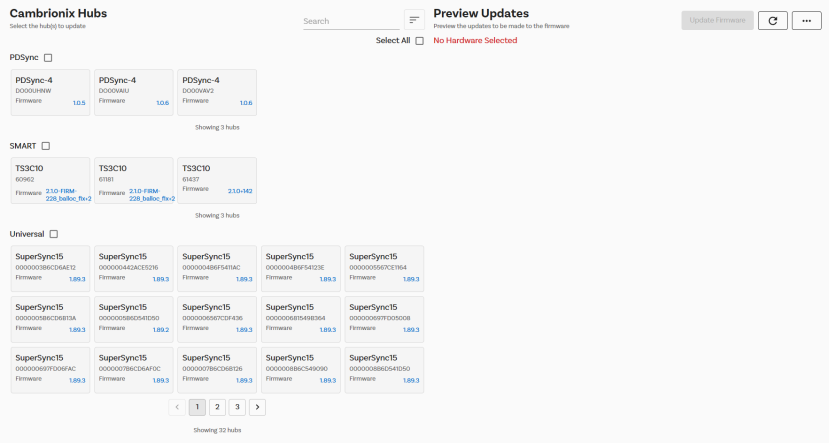
Task: Click the refresh hubs icon button
Action: pyautogui.click(x=772, y=21)
